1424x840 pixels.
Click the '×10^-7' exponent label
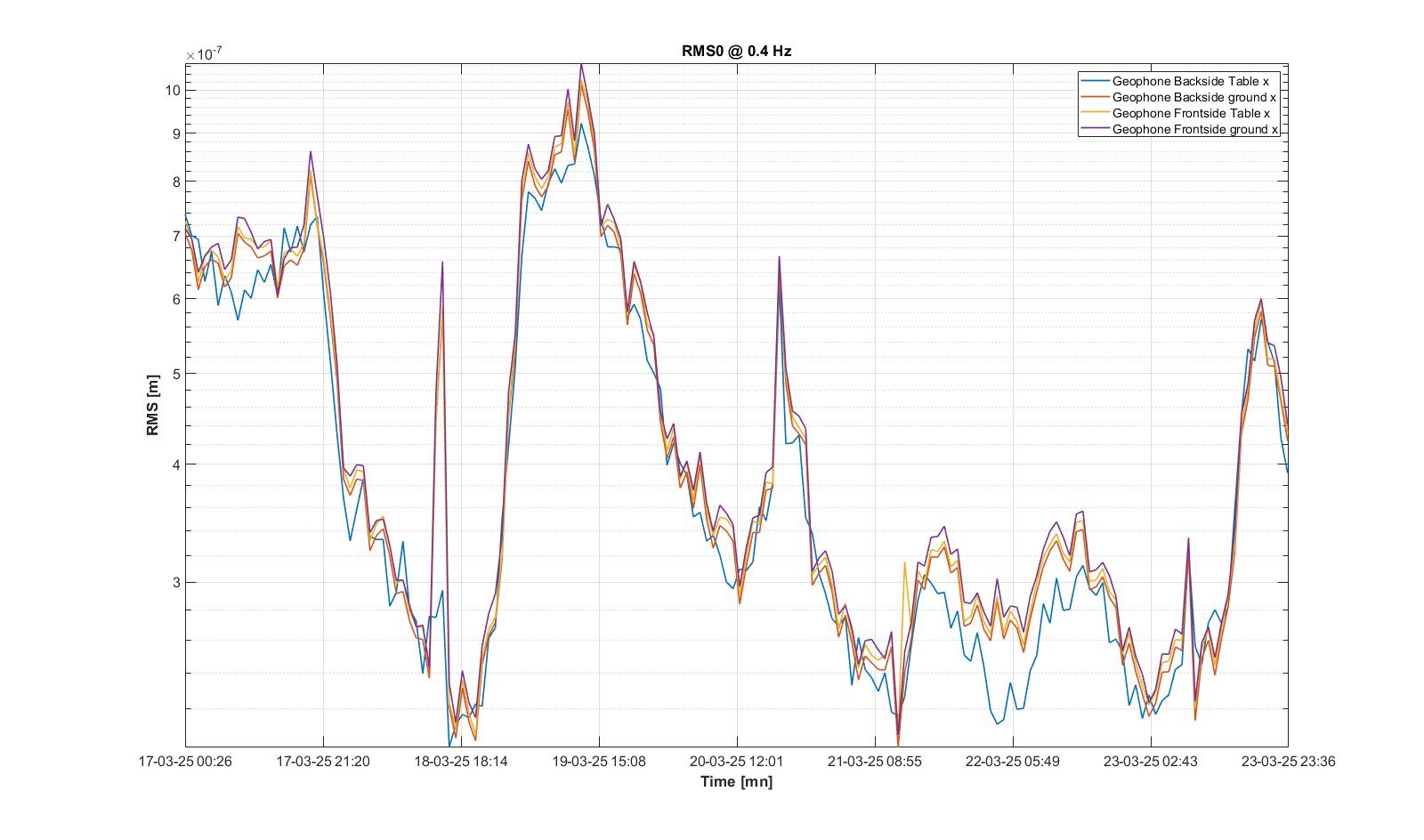click(204, 53)
